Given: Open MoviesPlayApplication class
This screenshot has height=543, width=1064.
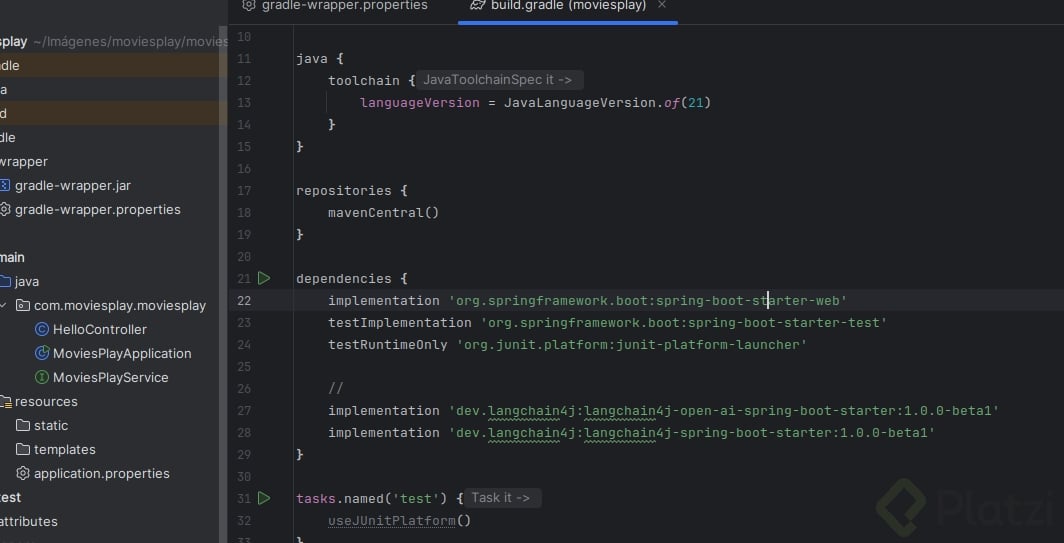Looking at the screenshot, I should [x=122, y=354].
